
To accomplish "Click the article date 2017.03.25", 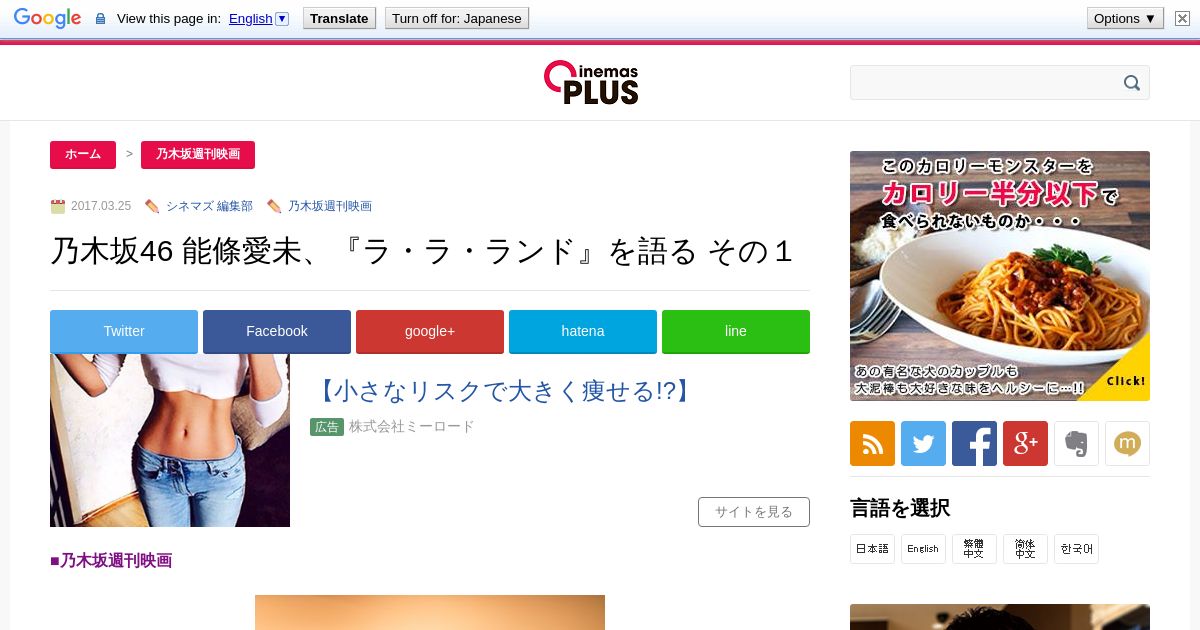I will pos(101,206).
